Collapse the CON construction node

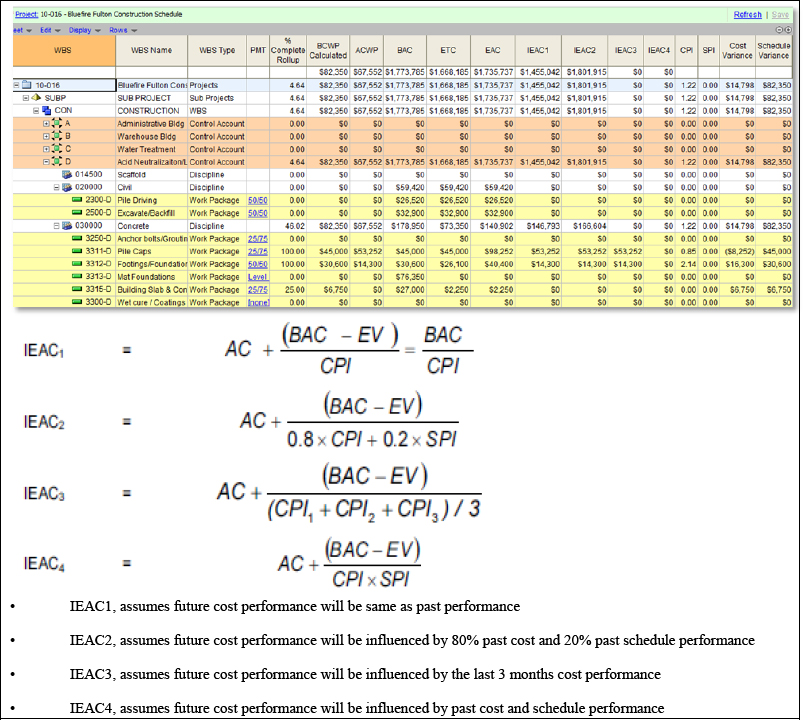36,111
